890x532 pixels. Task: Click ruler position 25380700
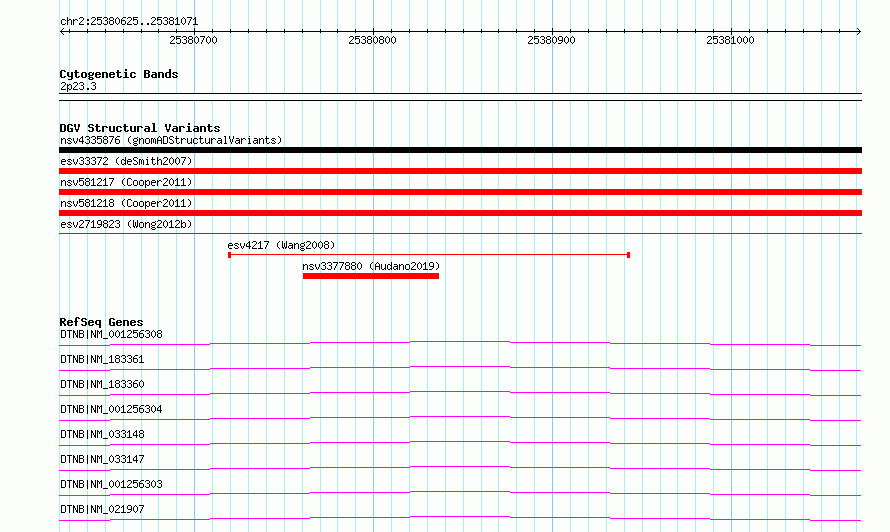tap(194, 40)
